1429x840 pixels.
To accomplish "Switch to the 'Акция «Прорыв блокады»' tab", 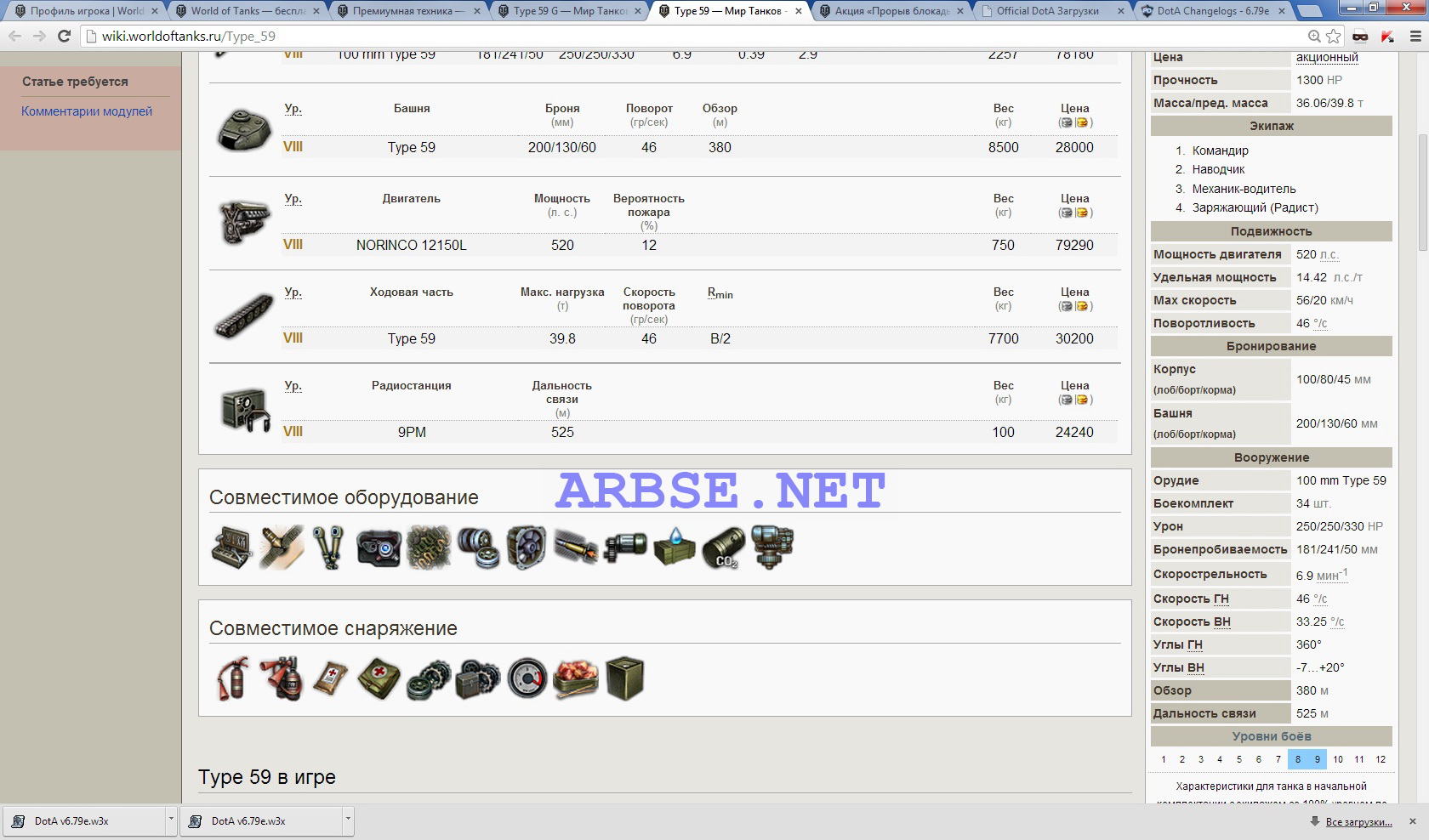I will (x=891, y=11).
